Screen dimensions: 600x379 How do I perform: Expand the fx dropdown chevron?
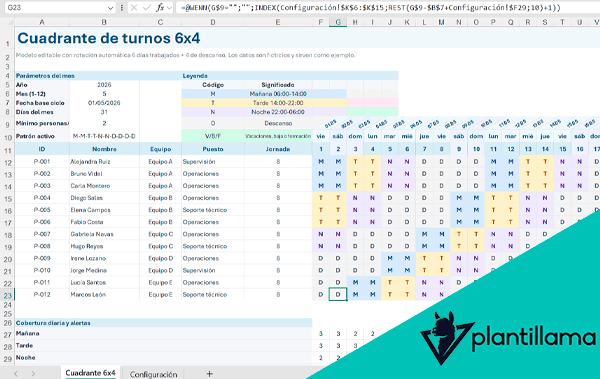(x=169, y=8)
